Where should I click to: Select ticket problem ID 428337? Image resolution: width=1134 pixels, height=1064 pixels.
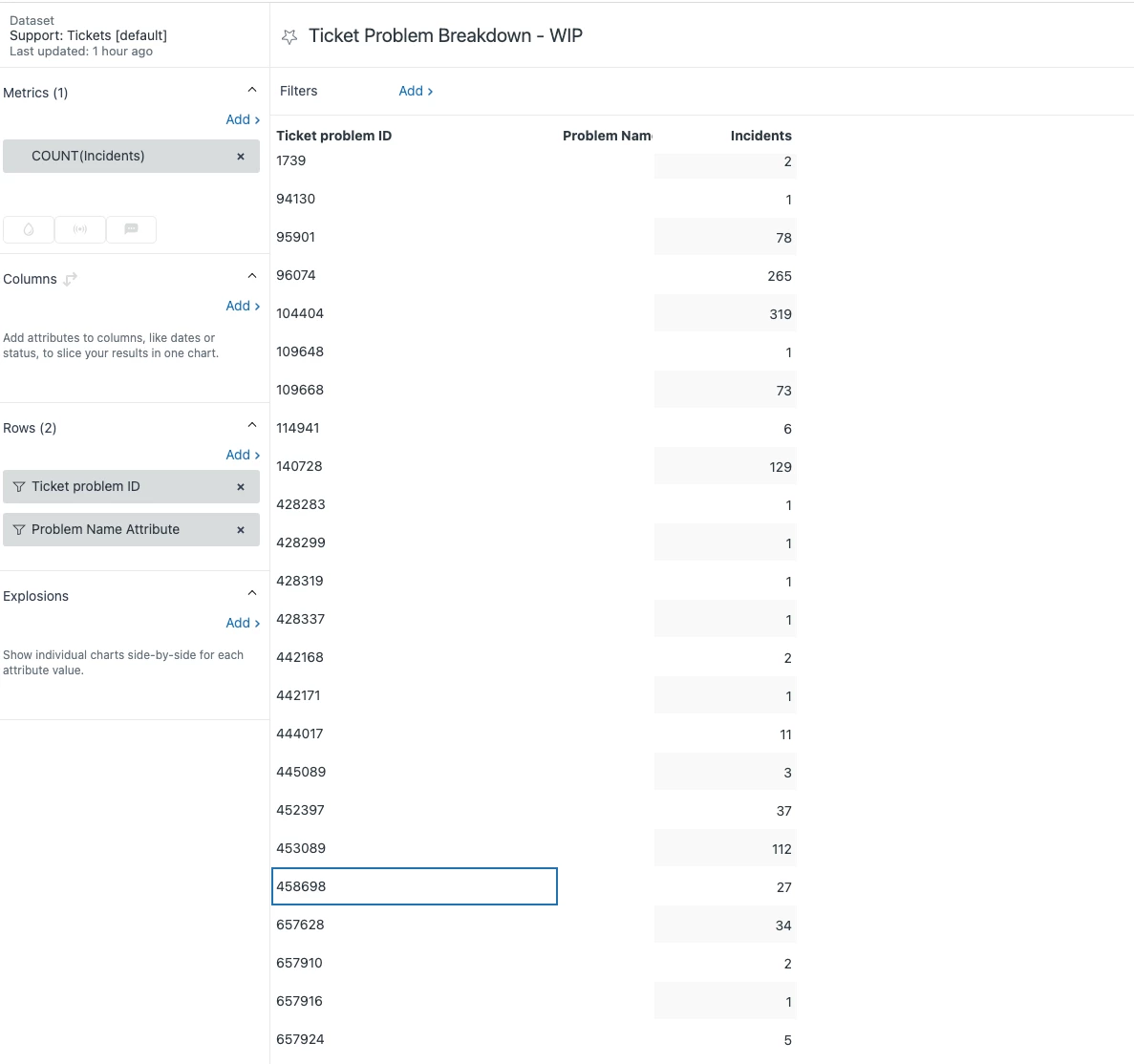[301, 620]
